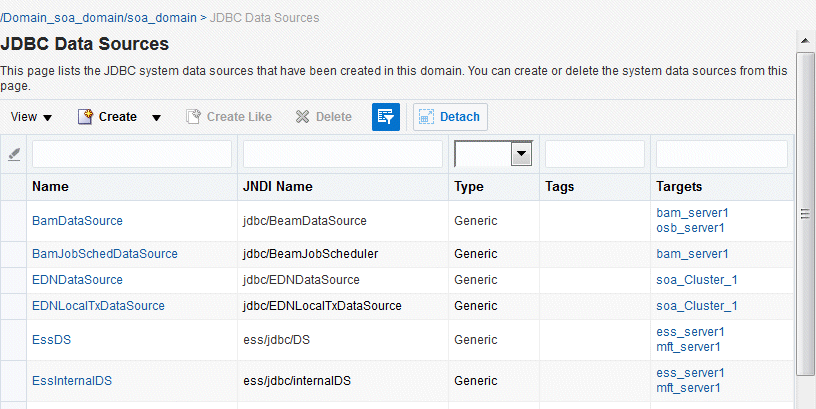This screenshot has height=409, width=816.
Task: Click the Create Like button
Action: tap(228, 117)
